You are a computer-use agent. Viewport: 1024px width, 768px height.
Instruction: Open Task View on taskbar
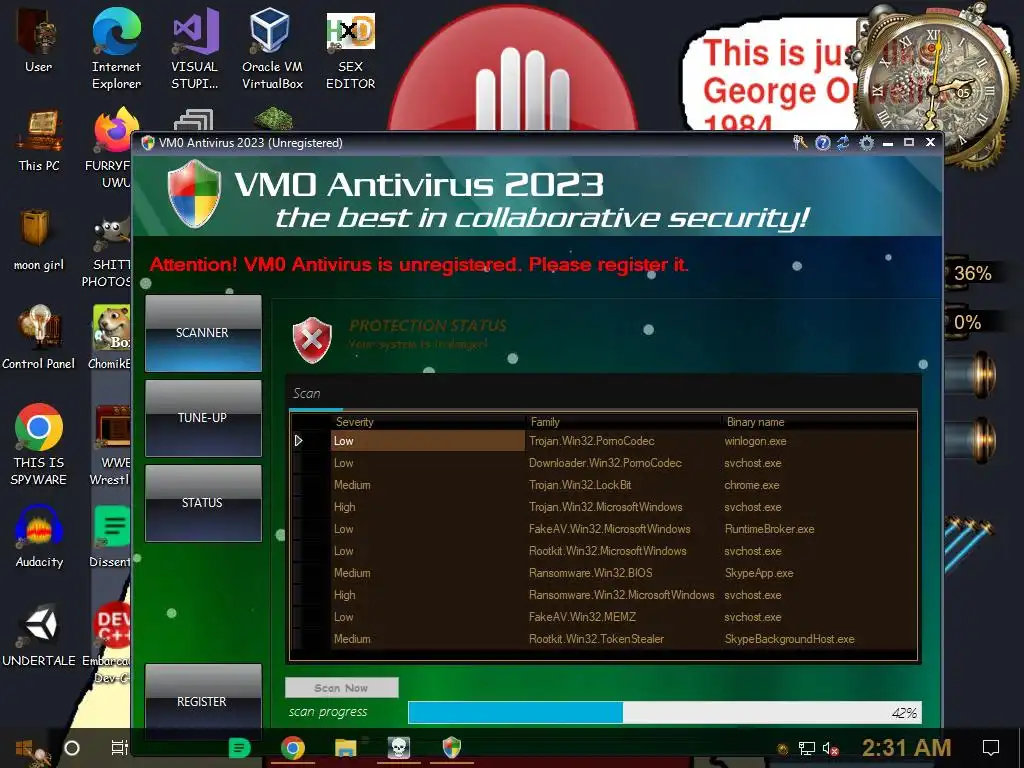120,748
